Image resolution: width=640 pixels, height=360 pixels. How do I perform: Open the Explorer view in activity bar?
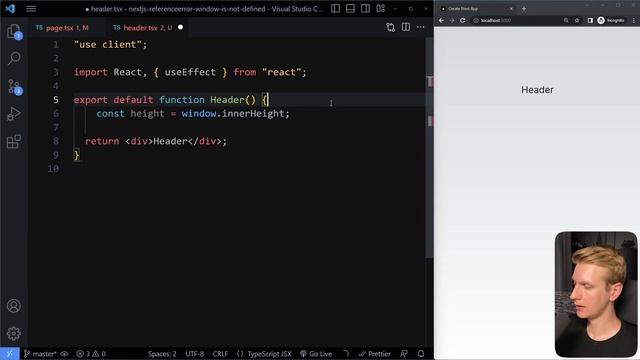(x=14, y=31)
